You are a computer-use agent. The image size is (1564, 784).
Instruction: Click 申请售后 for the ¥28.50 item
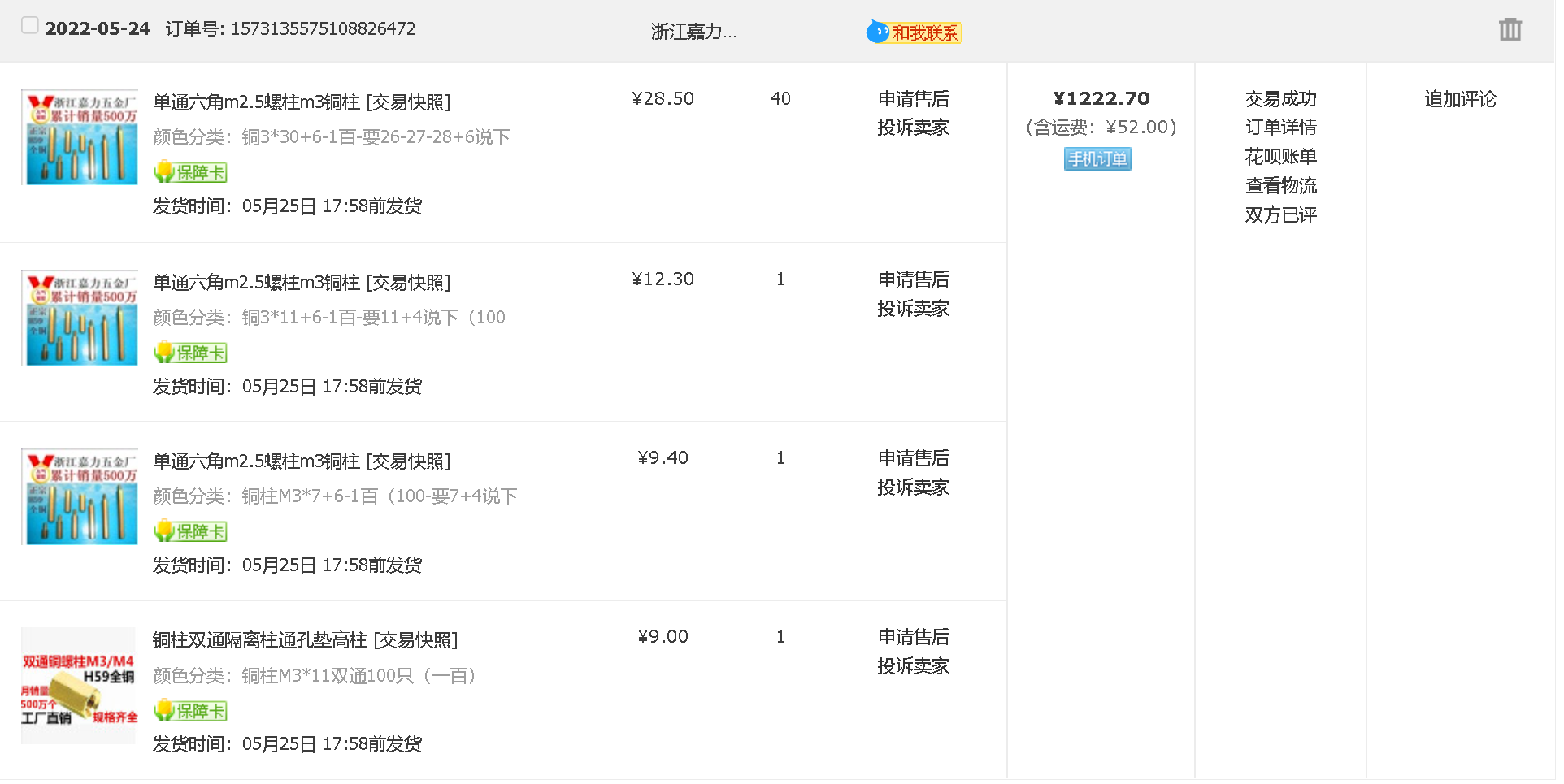[x=913, y=99]
